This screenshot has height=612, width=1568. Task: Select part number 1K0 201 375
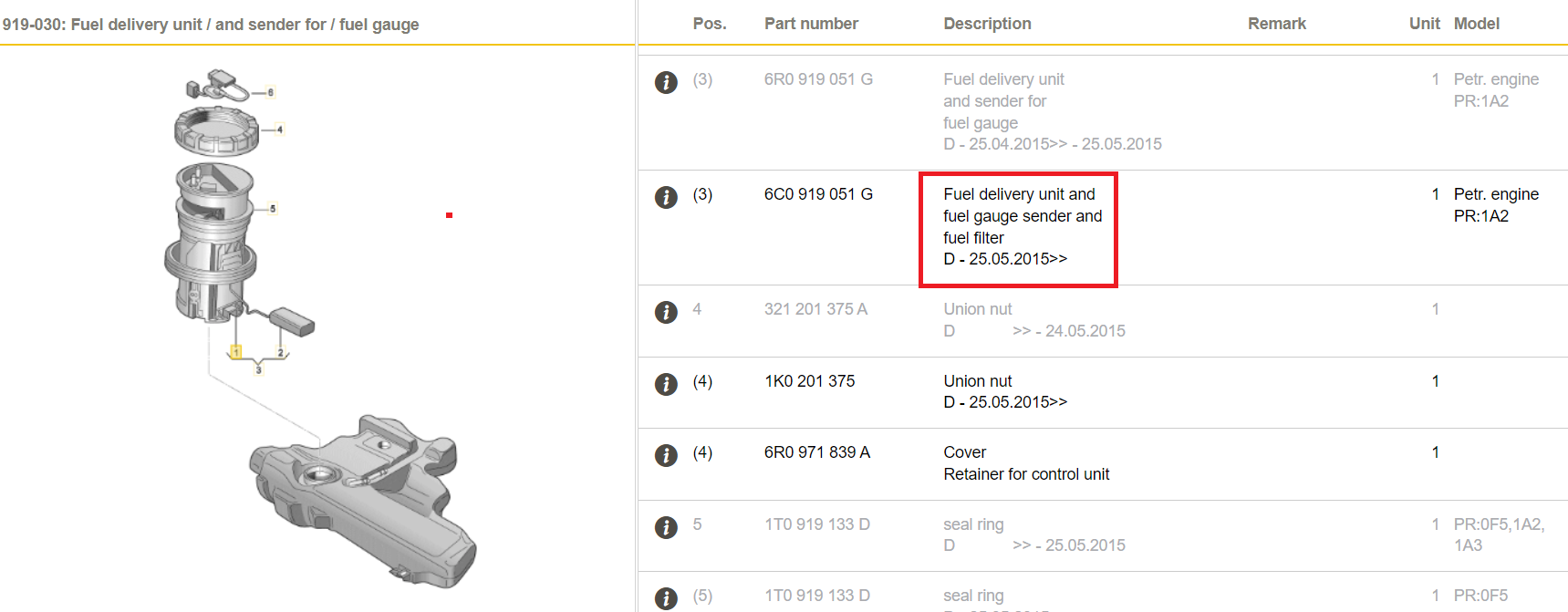pos(809,380)
